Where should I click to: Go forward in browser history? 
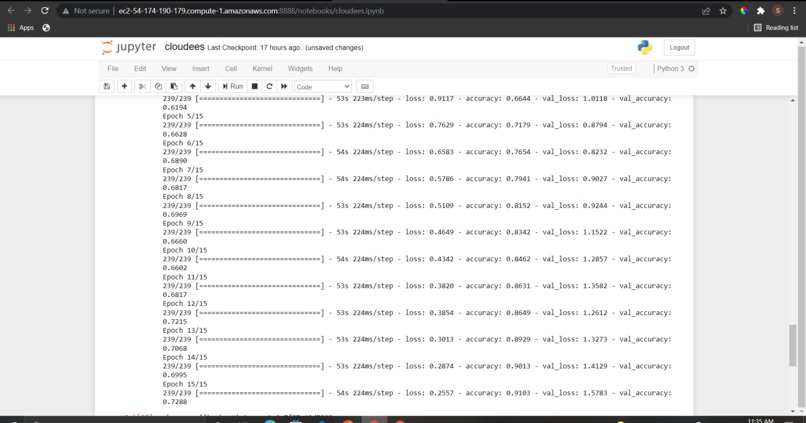coord(28,11)
